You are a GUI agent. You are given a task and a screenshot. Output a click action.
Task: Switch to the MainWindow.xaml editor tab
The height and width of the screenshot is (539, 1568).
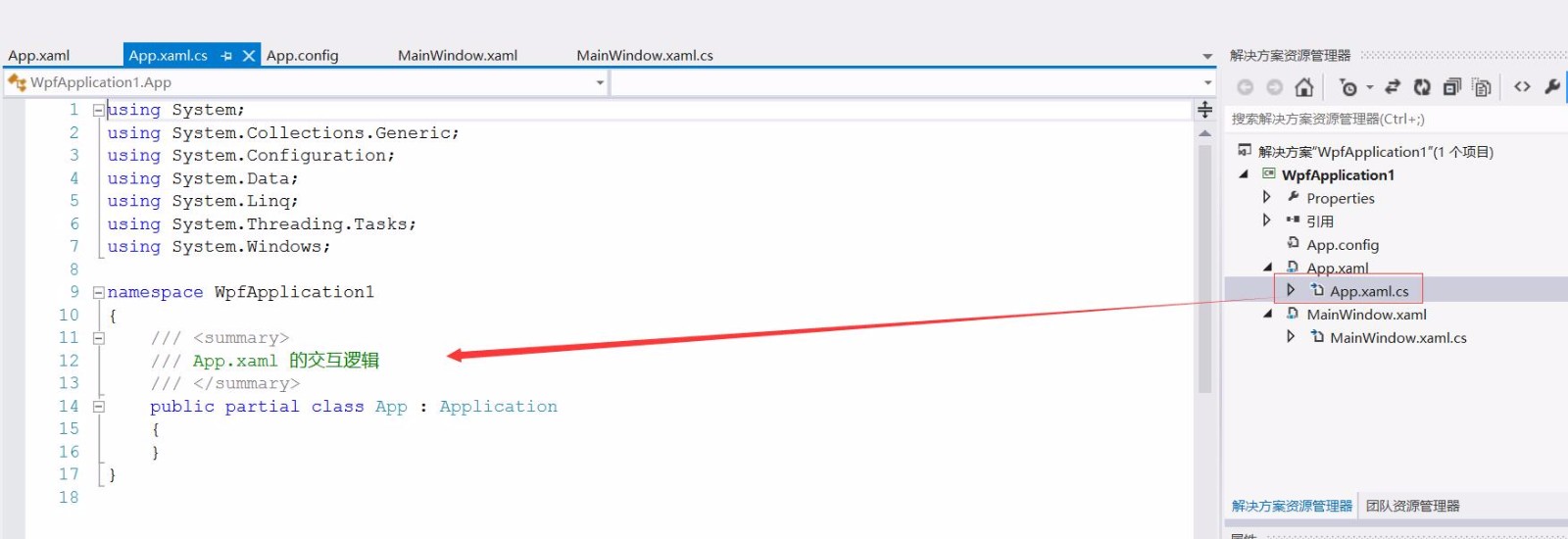458,56
